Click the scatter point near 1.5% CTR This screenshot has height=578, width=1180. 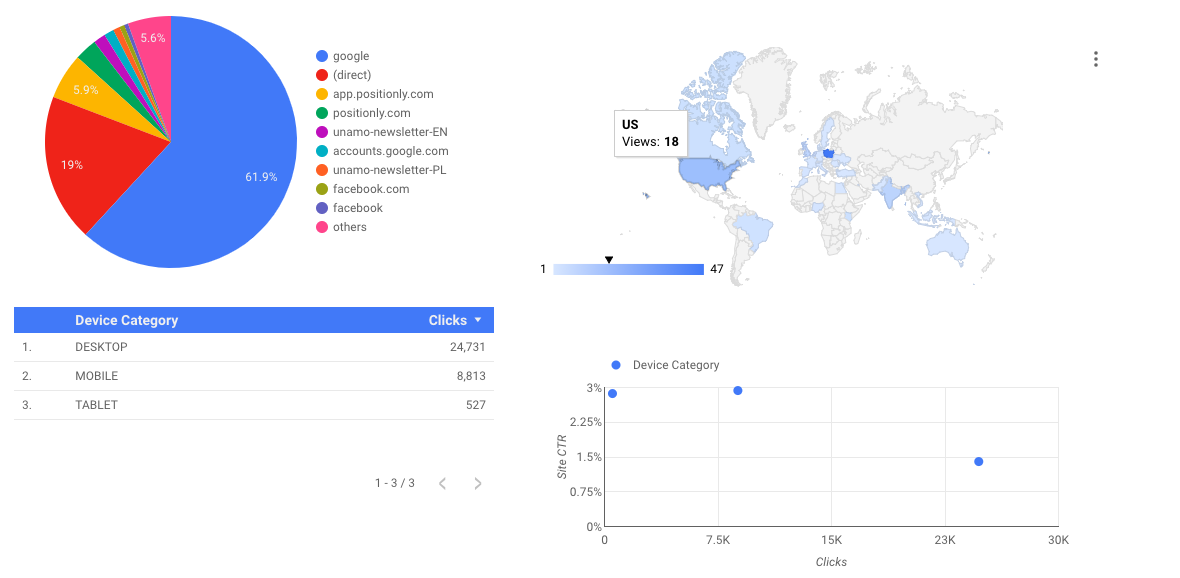[978, 461]
